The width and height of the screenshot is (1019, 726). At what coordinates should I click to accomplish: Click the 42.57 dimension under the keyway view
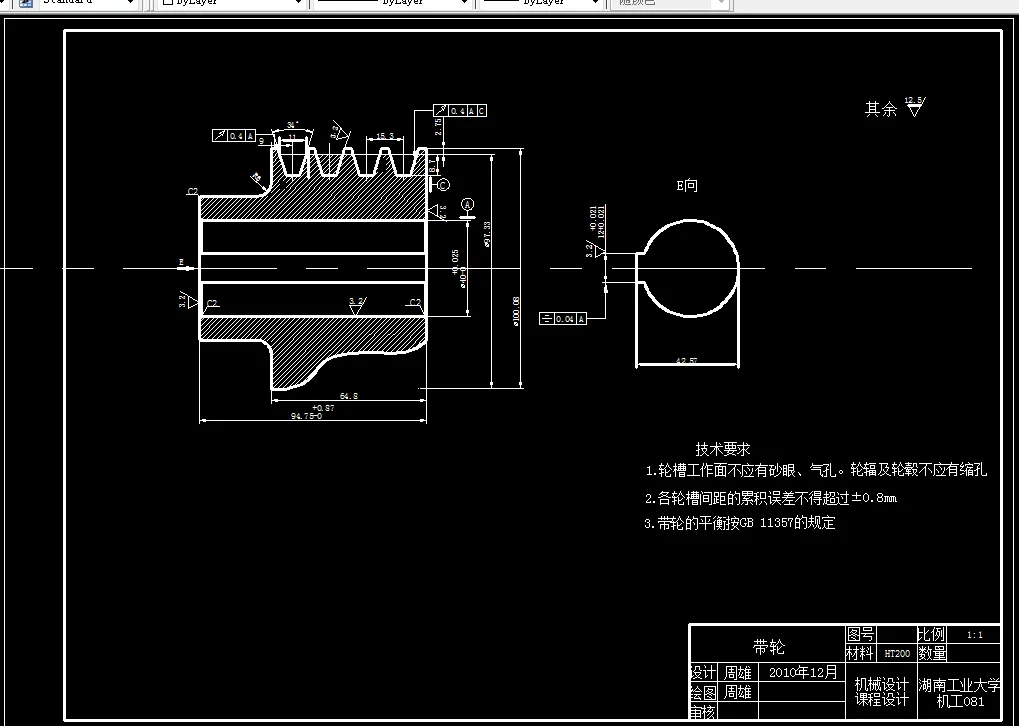click(687, 360)
